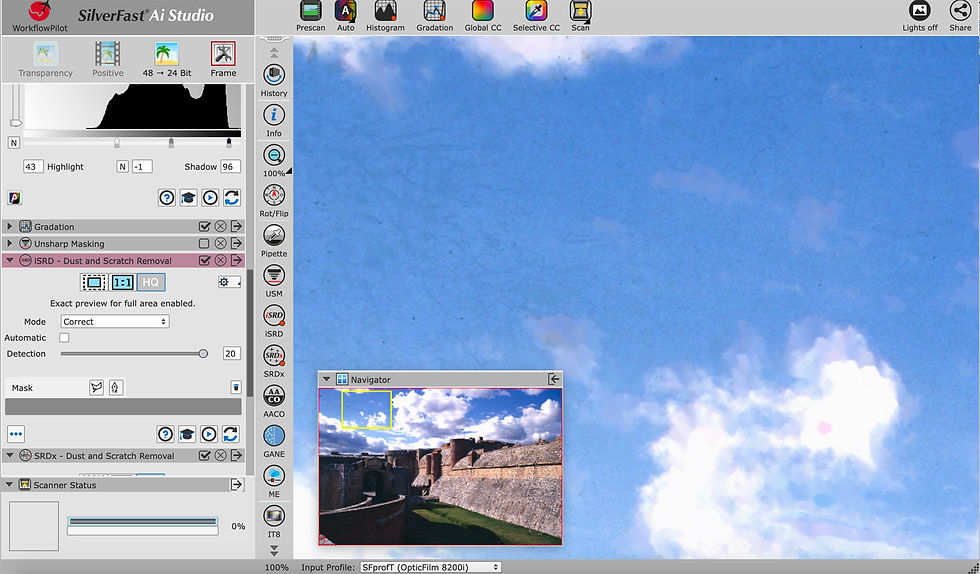This screenshot has height=574, width=980.
Task: Open iSRD expert settings gear
Action: 229,282
